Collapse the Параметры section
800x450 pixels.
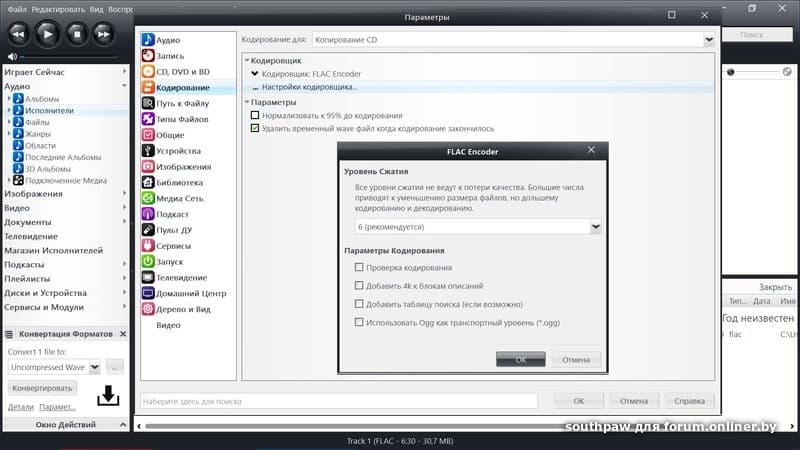[x=247, y=102]
